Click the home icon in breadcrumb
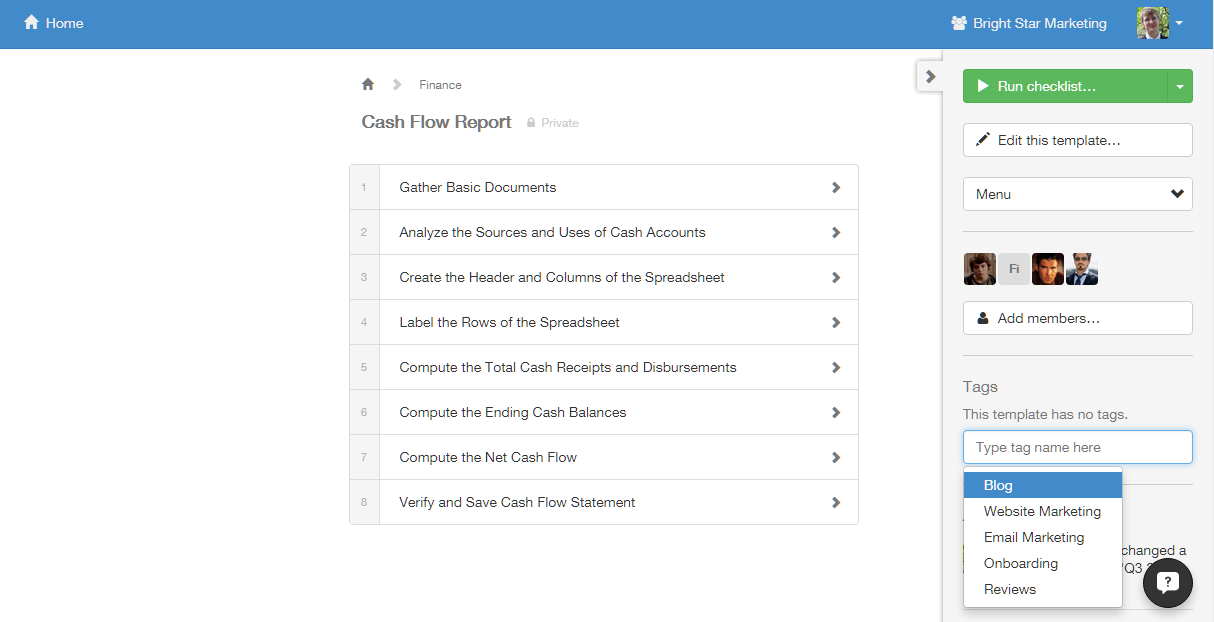 click(x=368, y=85)
